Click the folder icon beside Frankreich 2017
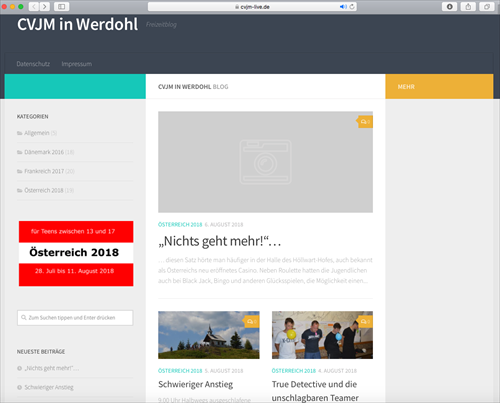The image size is (500, 403). point(19,171)
